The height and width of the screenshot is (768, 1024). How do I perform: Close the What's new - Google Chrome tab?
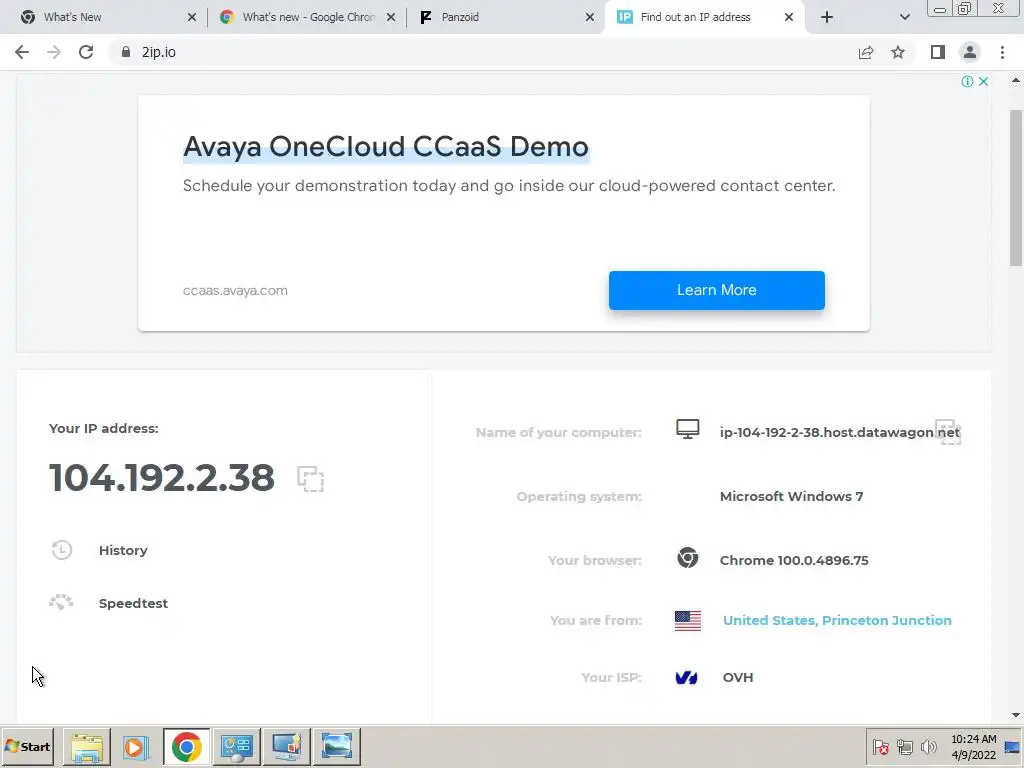[x=391, y=17]
